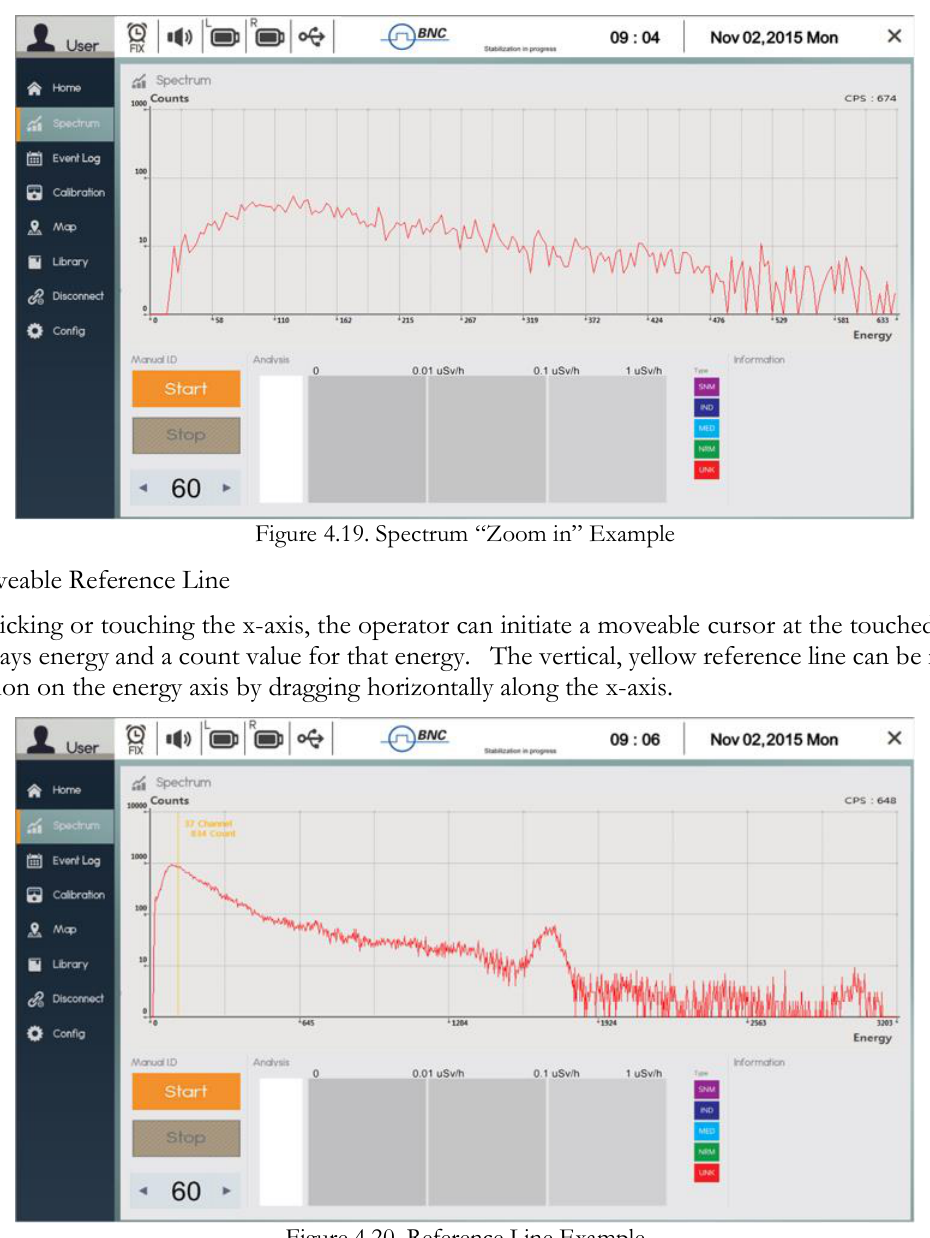930x1238 pixels.
Task: Open Map in the 09:04 screenshot sidebar
Action: [x=65, y=227]
